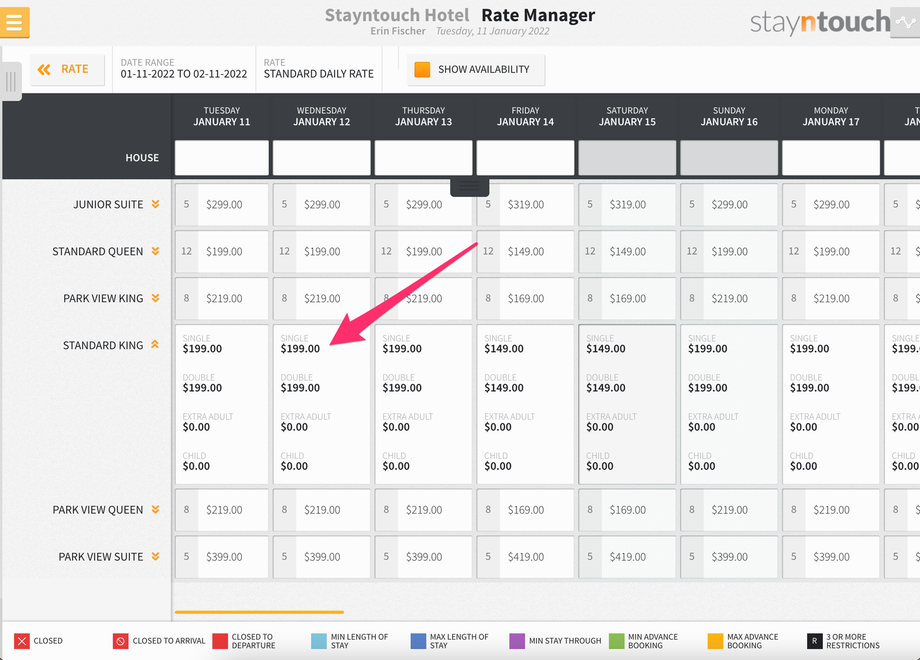Image resolution: width=920 pixels, height=660 pixels.
Task: Select the Wednesday January 12 column header
Action: tap(322, 116)
